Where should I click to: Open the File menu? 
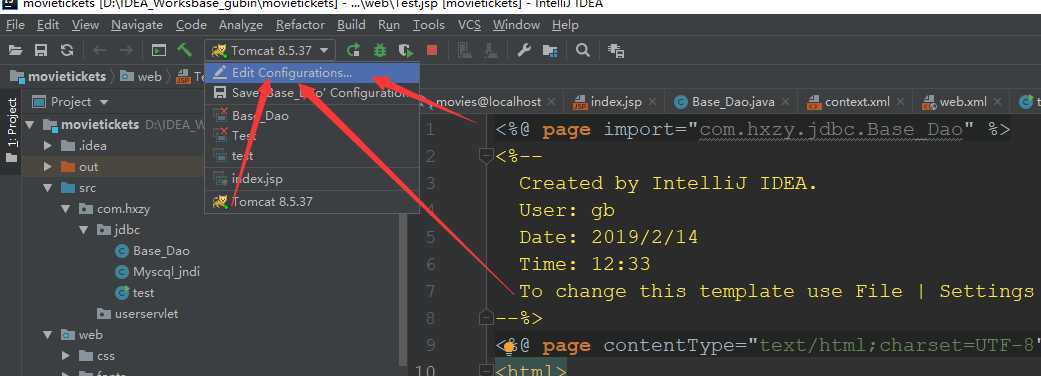click(x=15, y=25)
